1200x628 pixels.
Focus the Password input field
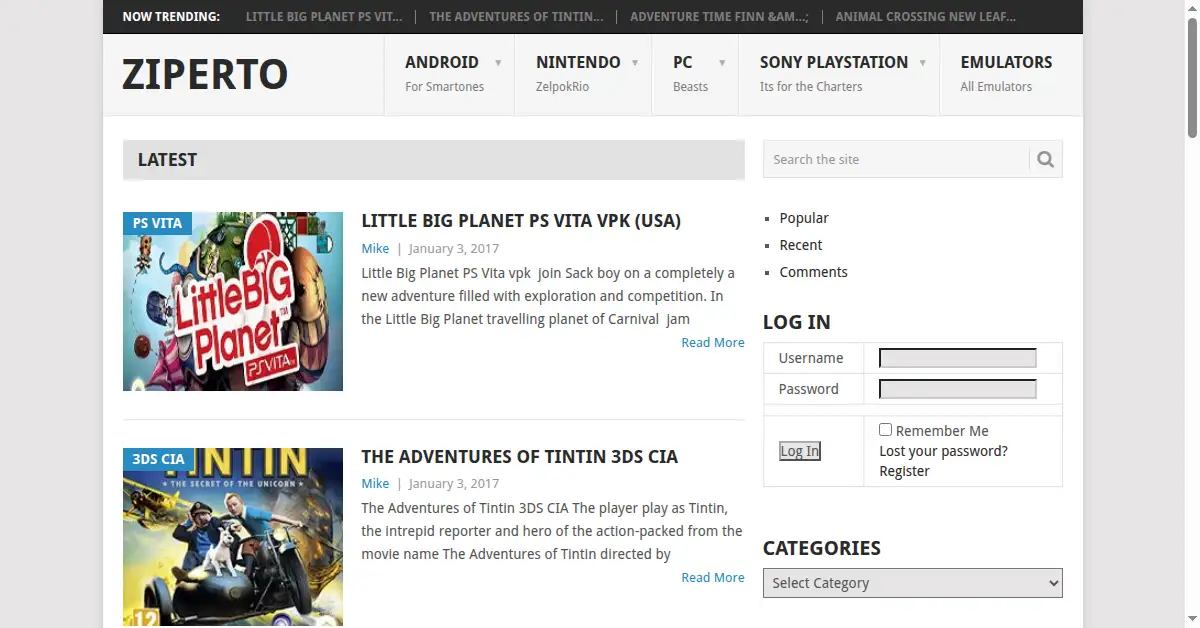pyautogui.click(x=957, y=389)
